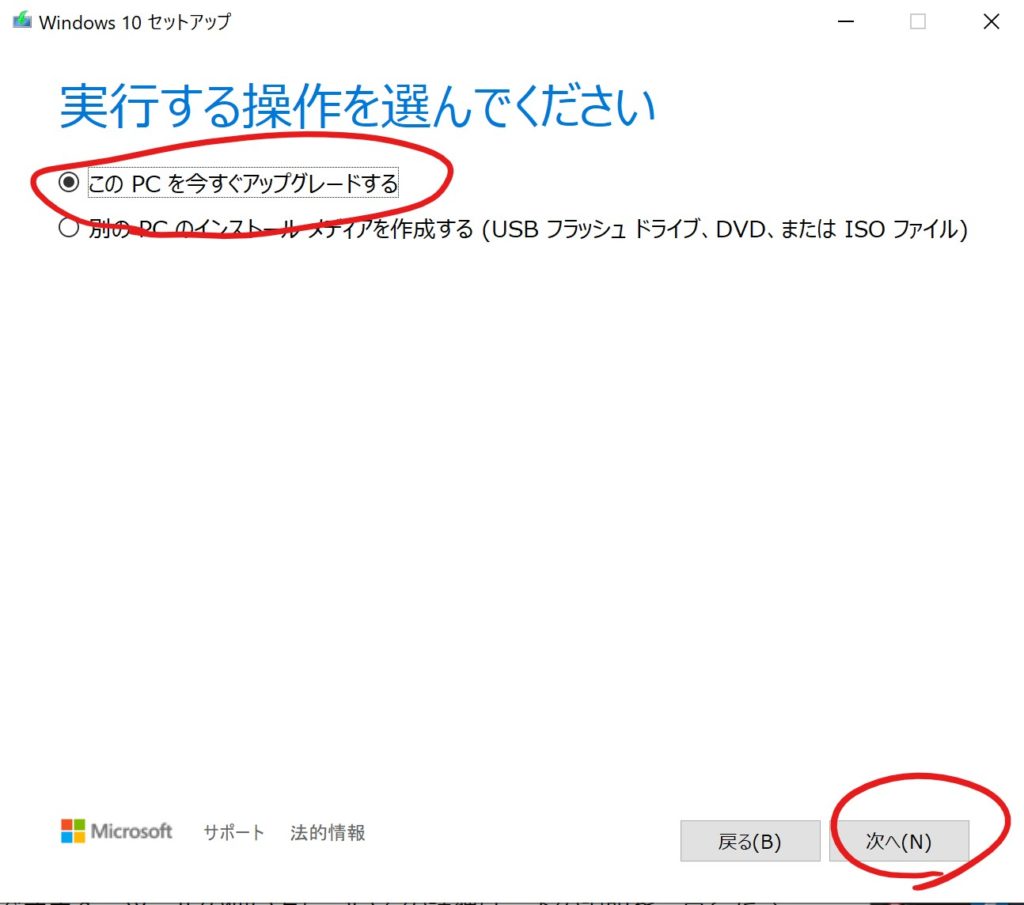
Task: Click the Microsoft logo
Action: pos(116,831)
